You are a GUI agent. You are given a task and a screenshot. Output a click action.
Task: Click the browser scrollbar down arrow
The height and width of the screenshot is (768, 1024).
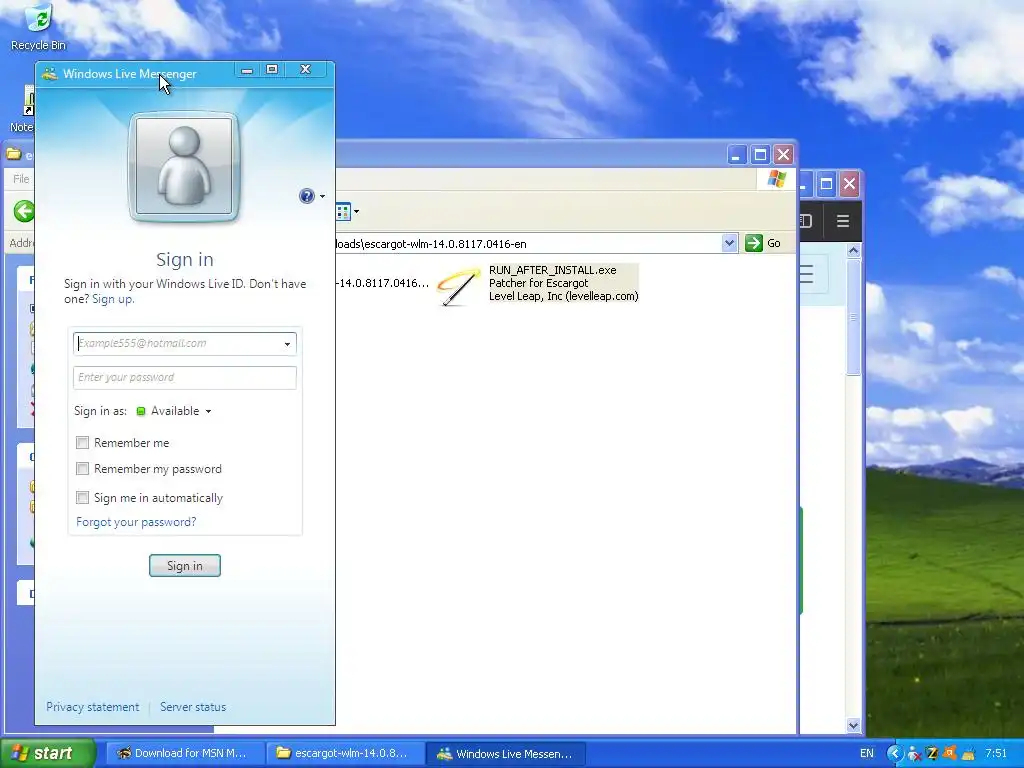[x=853, y=725]
